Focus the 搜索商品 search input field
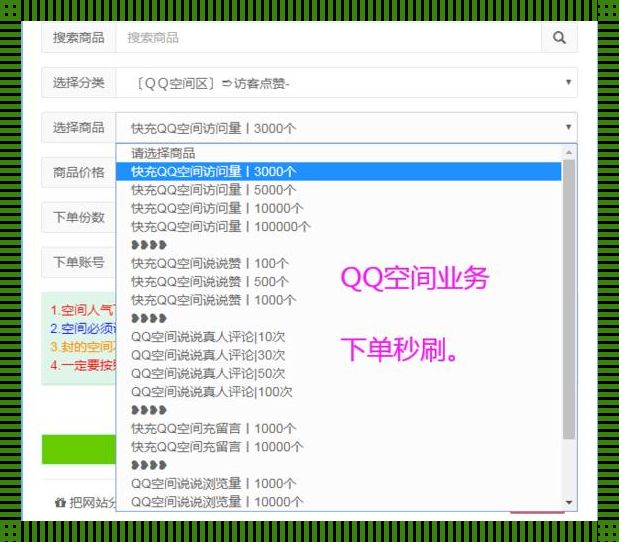This screenshot has height=542, width=619. click(328, 38)
